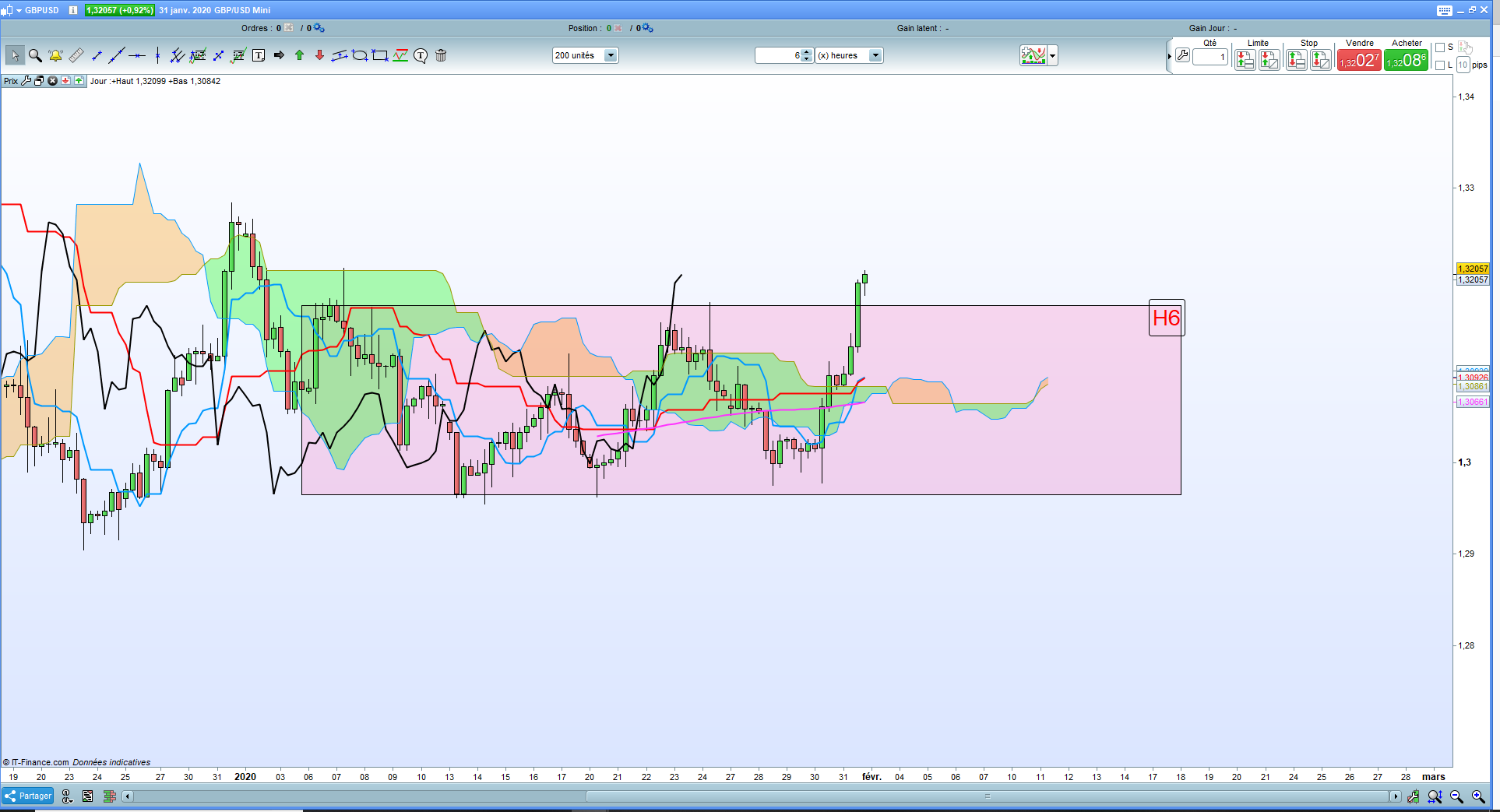This screenshot has width=1500, height=812.
Task: Insert a black right arrow marker
Action: click(279, 55)
